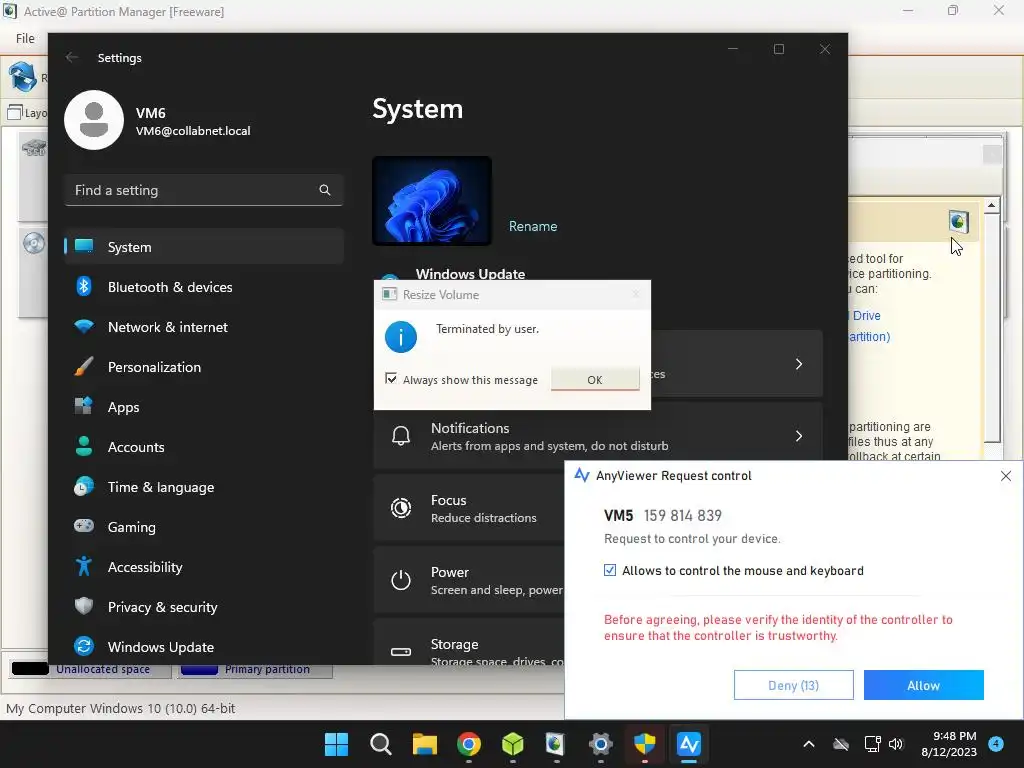Open Network & internet settings
This screenshot has width=1024, height=768.
coord(204,327)
